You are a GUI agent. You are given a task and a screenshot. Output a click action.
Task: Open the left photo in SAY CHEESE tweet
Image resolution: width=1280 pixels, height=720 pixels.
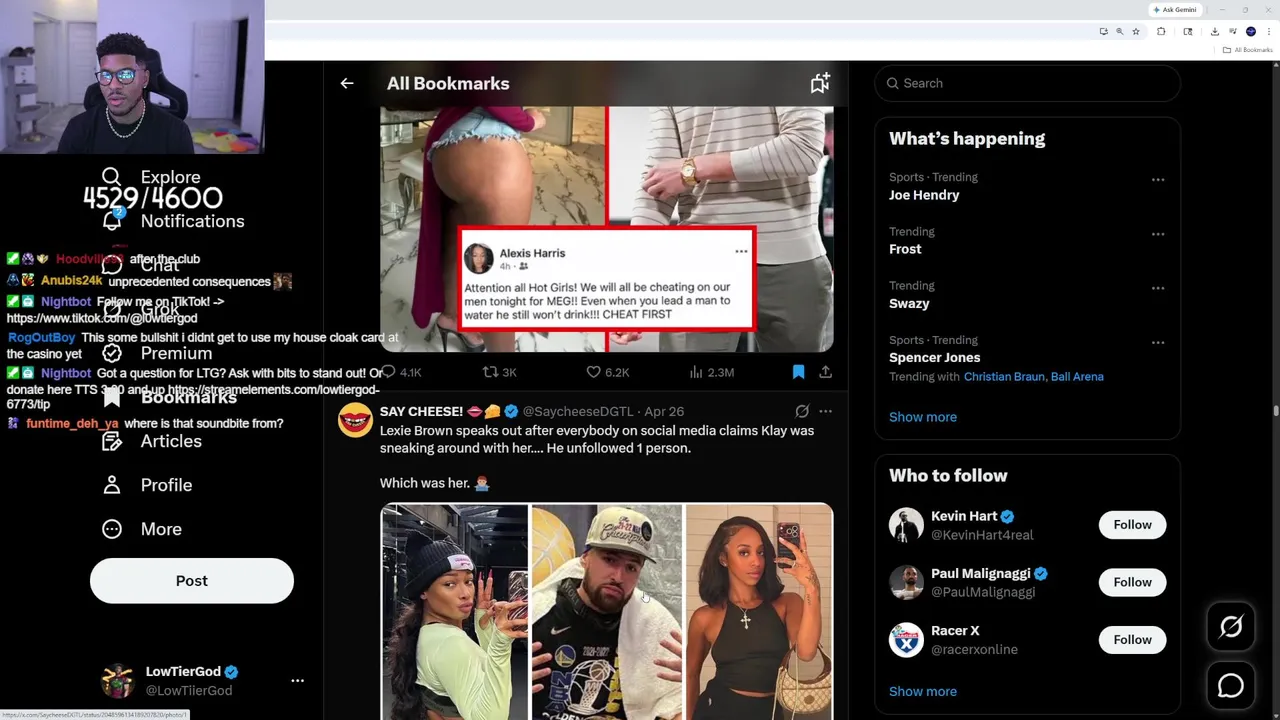click(x=454, y=612)
